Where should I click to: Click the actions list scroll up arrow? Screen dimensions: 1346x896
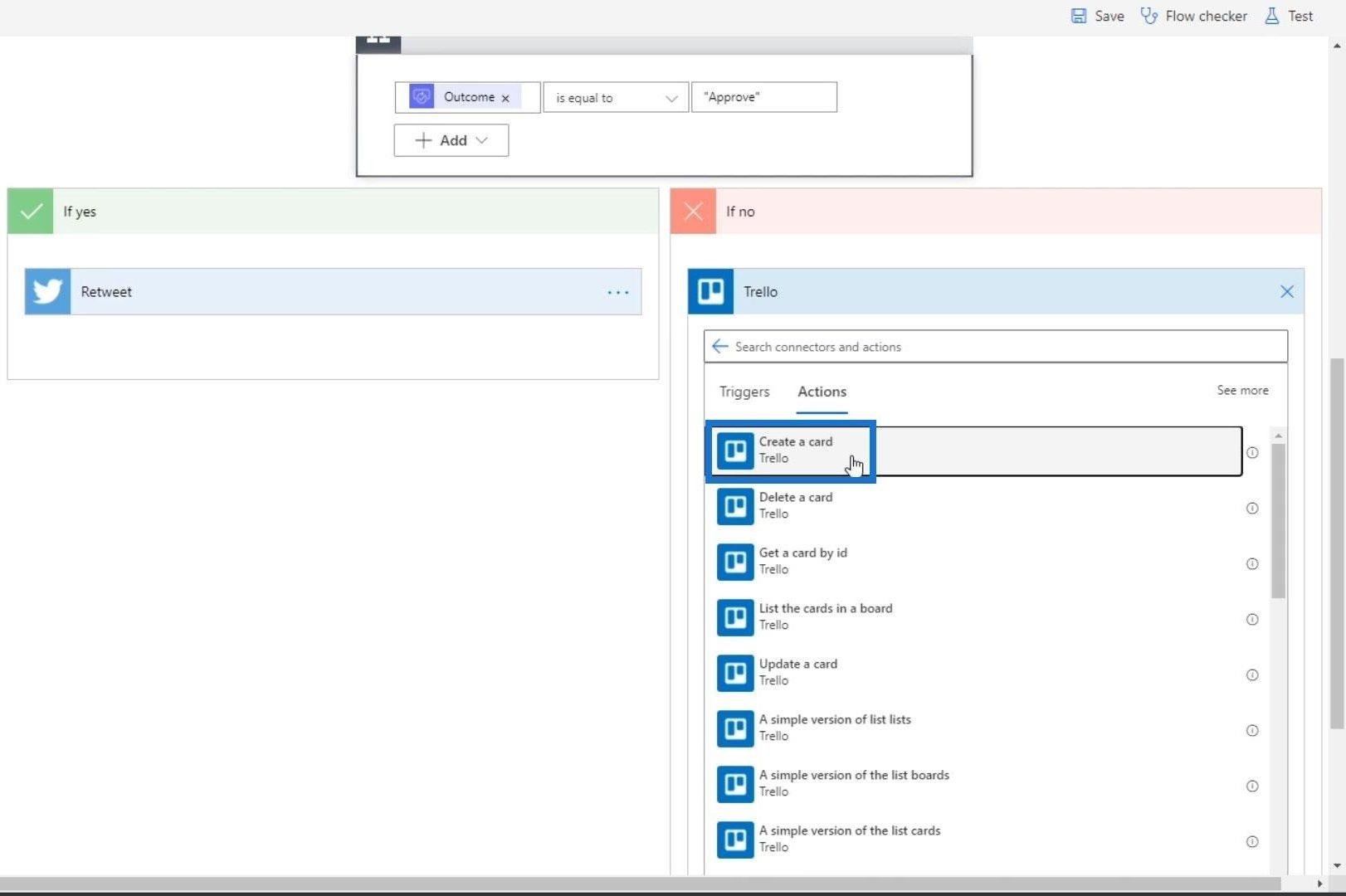[1278, 436]
